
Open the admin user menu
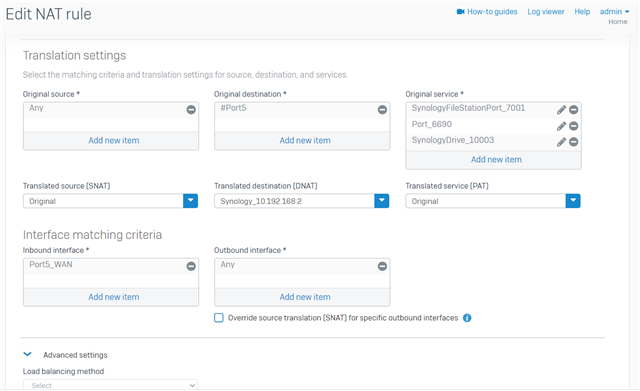614,12
